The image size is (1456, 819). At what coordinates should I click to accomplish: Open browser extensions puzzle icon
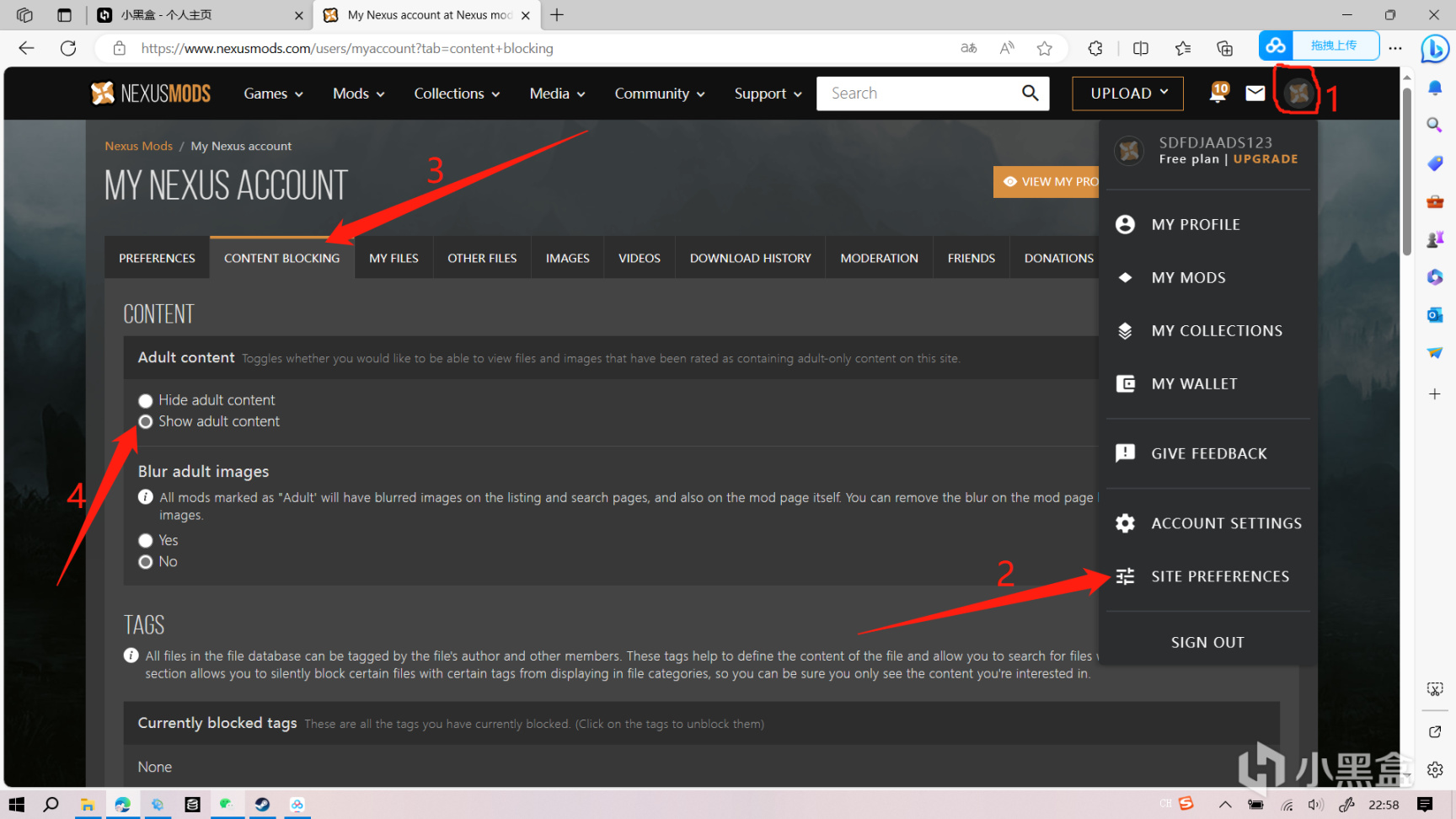click(x=1095, y=48)
